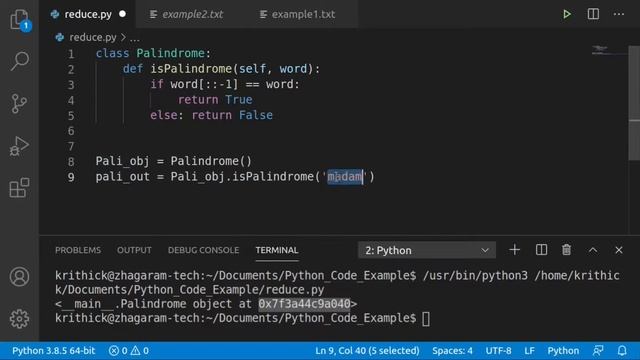Click the minimap code preview

click(609, 51)
